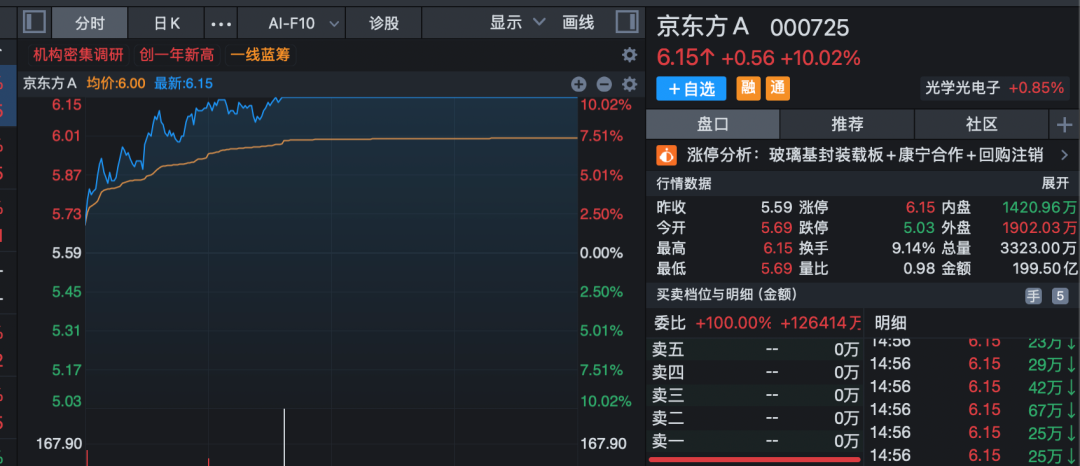This screenshot has height=466, width=1080.
Task: Open the 显示 dropdown menu
Action: [x=518, y=23]
